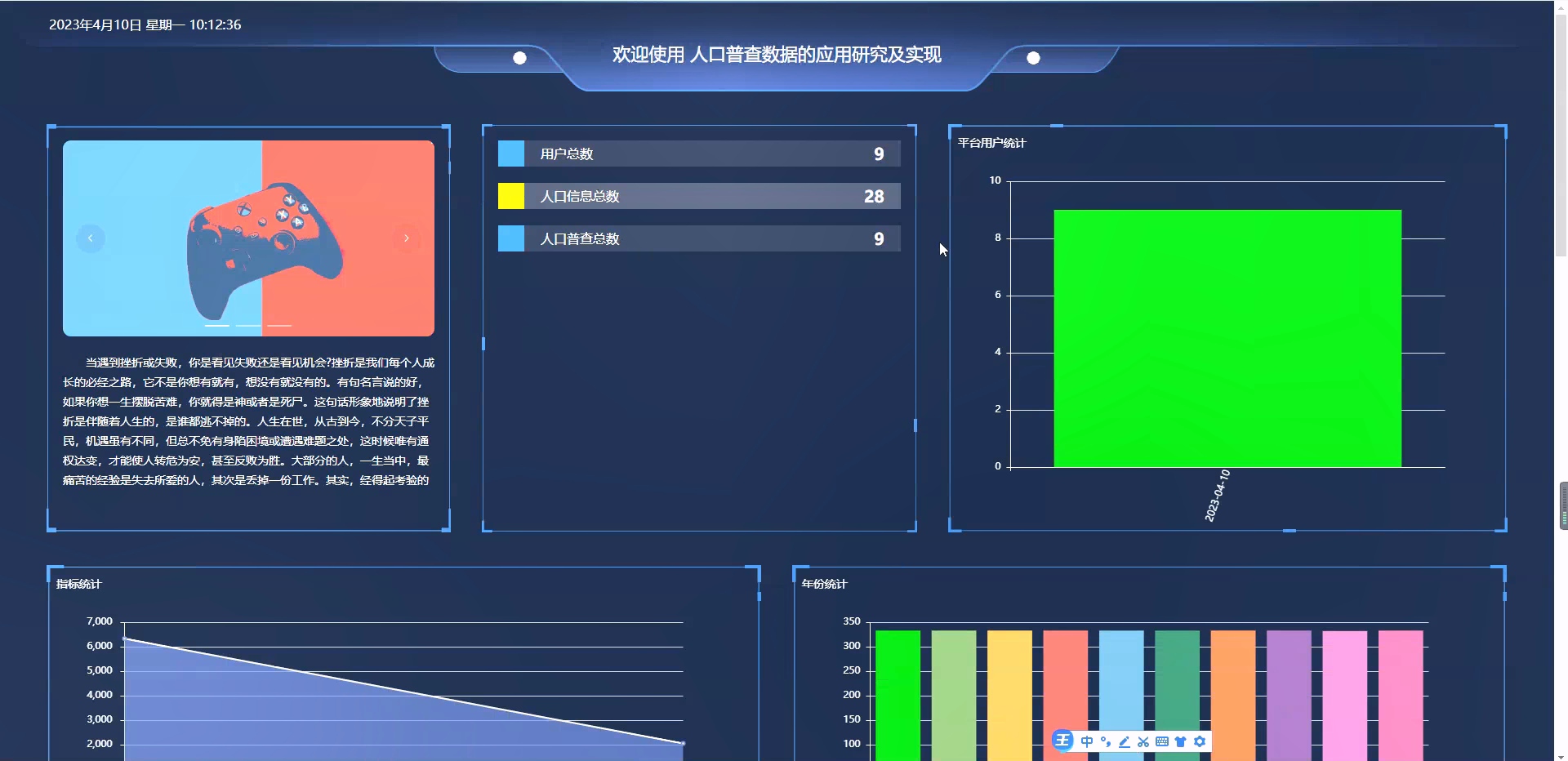
Task: Toggle Chinese/English with the 中 icon
Action: [1086, 741]
